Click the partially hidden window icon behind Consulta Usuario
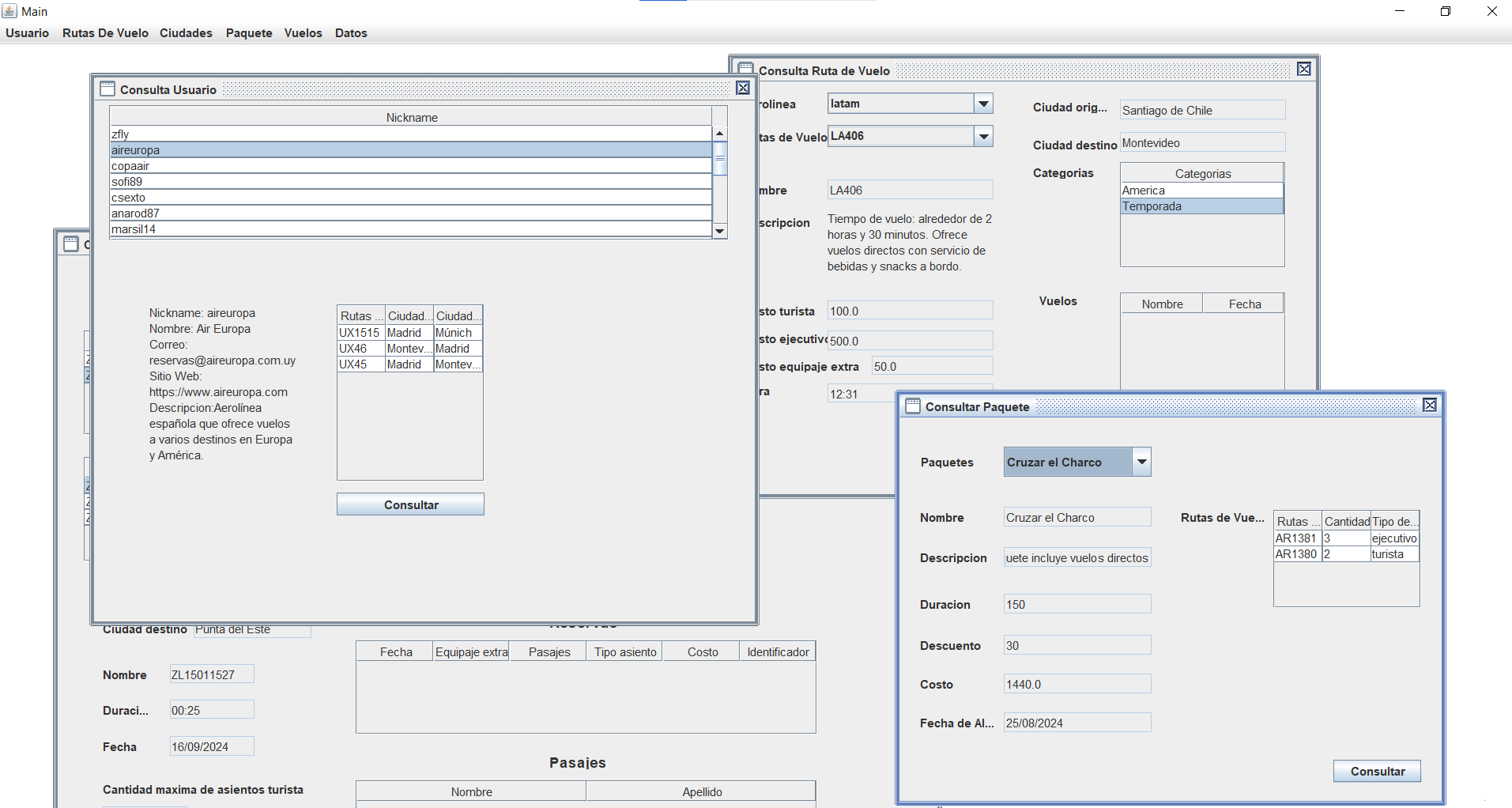The width and height of the screenshot is (1512, 808). (71, 244)
